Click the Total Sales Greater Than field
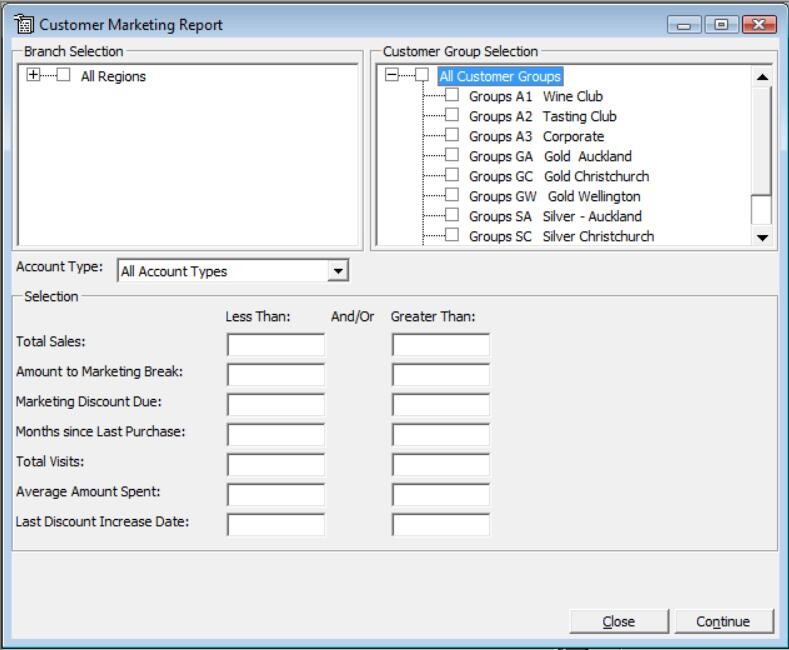The image size is (789, 650). 441,345
